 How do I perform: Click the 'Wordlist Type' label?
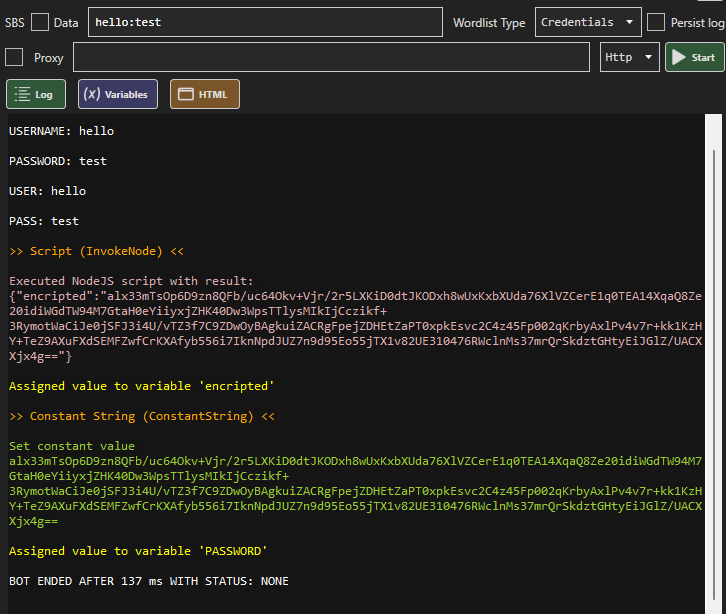click(x=489, y=23)
